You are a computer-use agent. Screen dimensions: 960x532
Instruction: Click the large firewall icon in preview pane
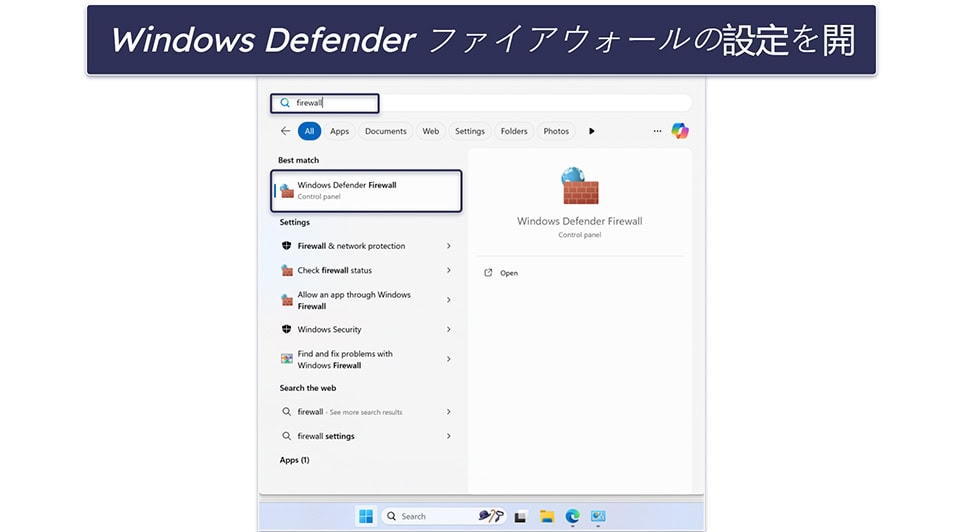click(580, 186)
